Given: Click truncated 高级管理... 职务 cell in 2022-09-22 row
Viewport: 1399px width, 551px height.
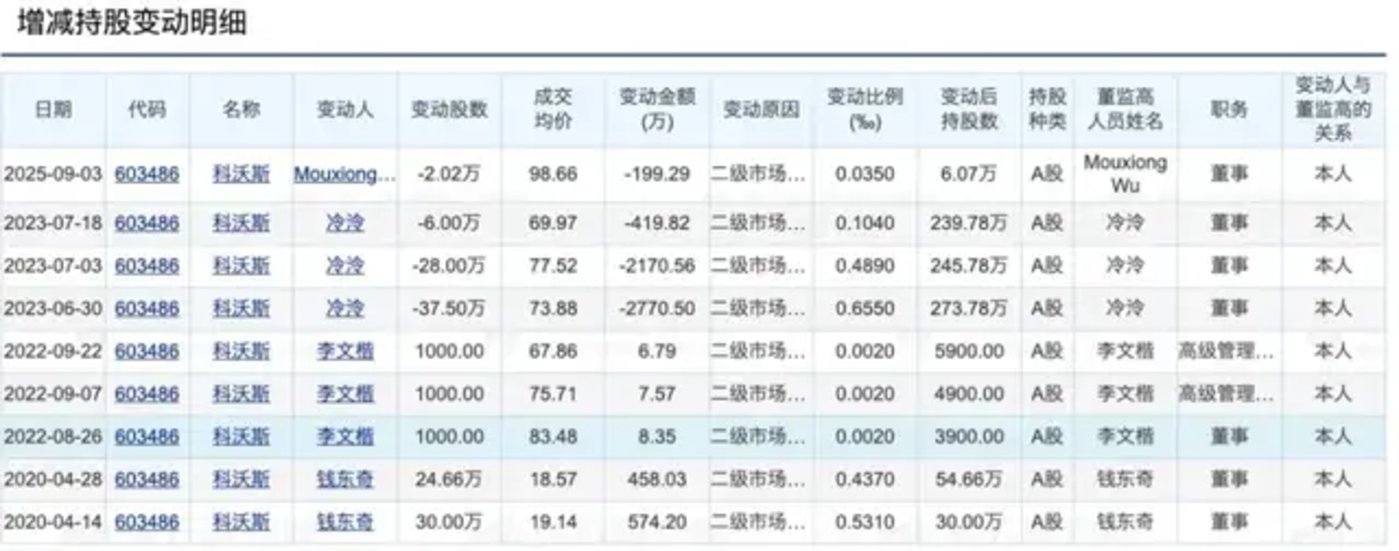Looking at the screenshot, I should coord(1227,351).
